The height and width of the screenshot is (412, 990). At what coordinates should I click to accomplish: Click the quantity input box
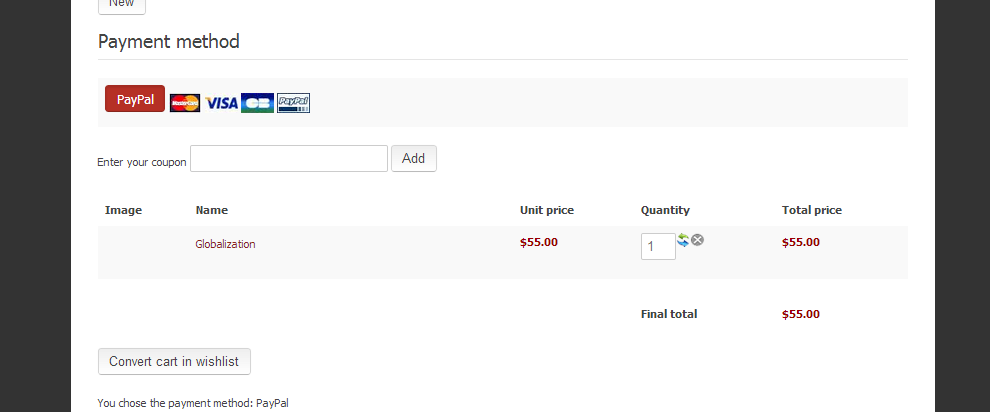(x=658, y=246)
